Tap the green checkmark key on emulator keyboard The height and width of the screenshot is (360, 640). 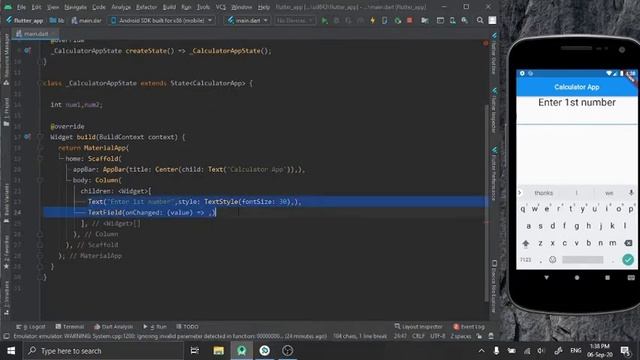pyautogui.click(x=628, y=260)
